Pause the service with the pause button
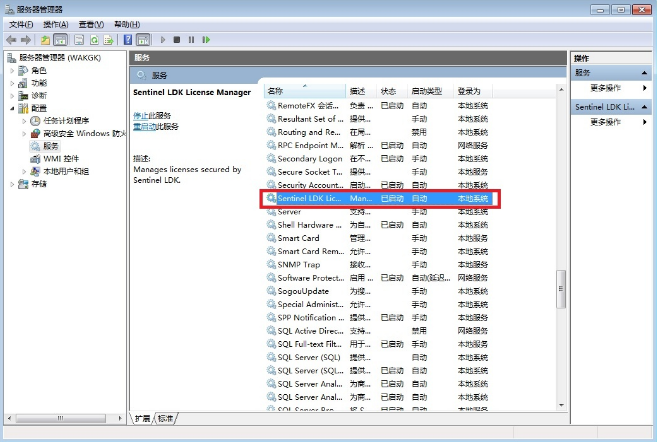The image size is (657, 442). pos(191,40)
